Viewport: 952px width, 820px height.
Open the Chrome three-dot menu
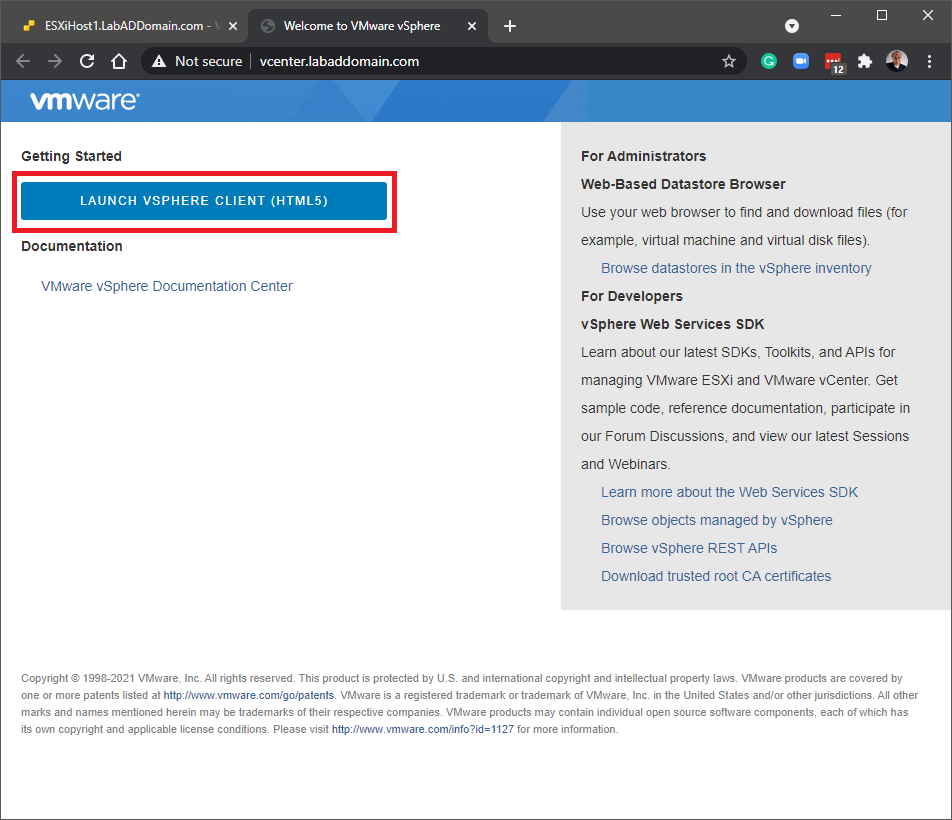point(929,61)
